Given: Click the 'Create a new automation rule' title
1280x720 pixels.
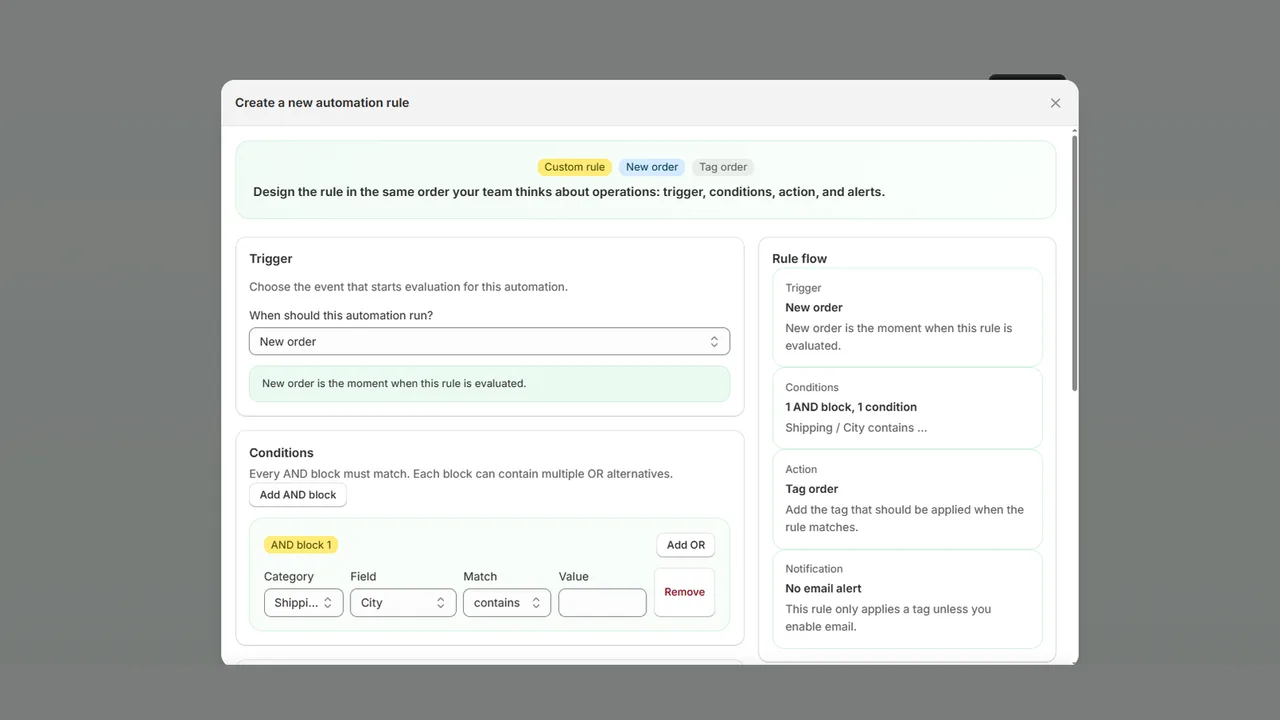Looking at the screenshot, I should [x=322, y=103].
